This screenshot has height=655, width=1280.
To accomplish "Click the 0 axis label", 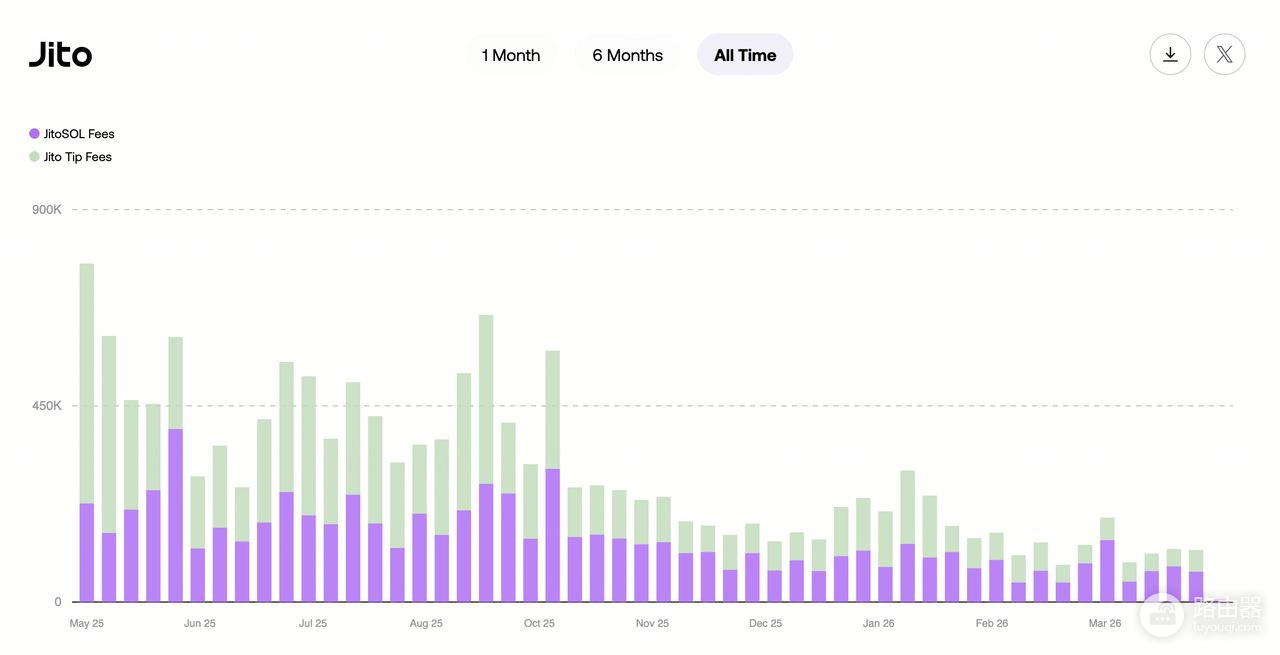I will tap(58, 602).
